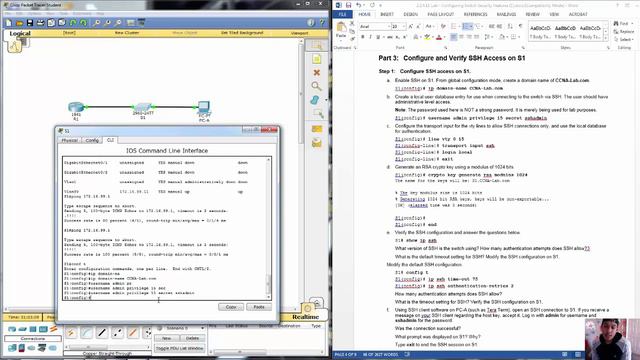Choose the Connections lightning category
Image resolution: width=640 pixels, height=360 pixels.
[53, 329]
